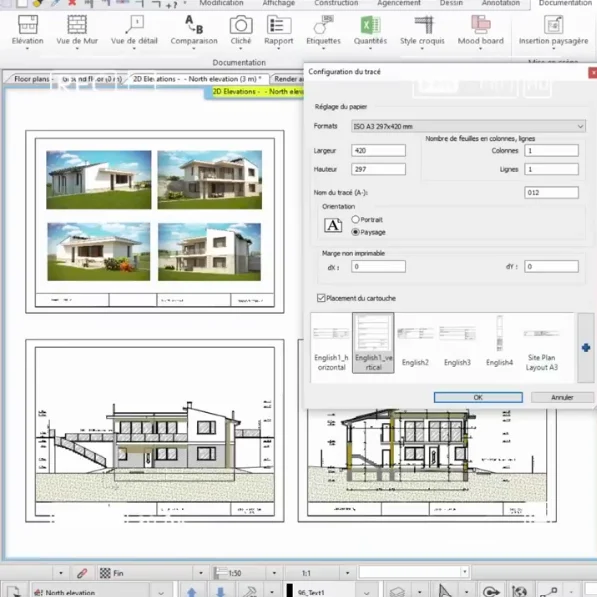The height and width of the screenshot is (597, 597).
Task: Open the Elévation tool
Action: 27,30
